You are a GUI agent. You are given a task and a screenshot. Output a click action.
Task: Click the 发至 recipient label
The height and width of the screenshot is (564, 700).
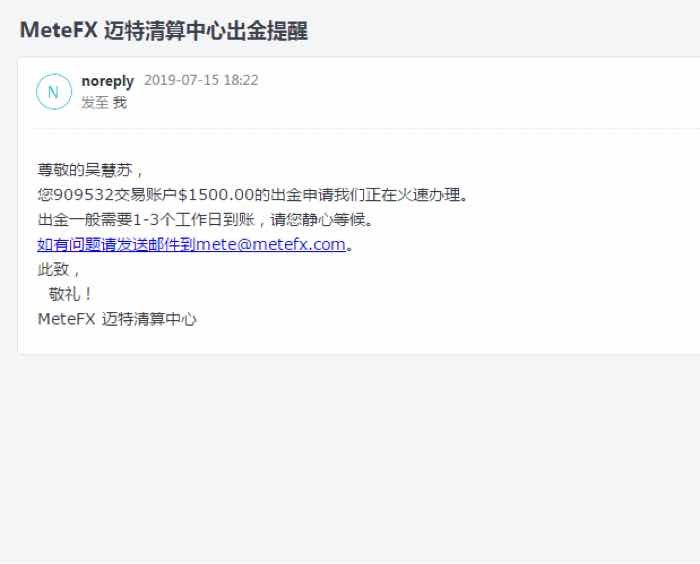pyautogui.click(x=95, y=102)
